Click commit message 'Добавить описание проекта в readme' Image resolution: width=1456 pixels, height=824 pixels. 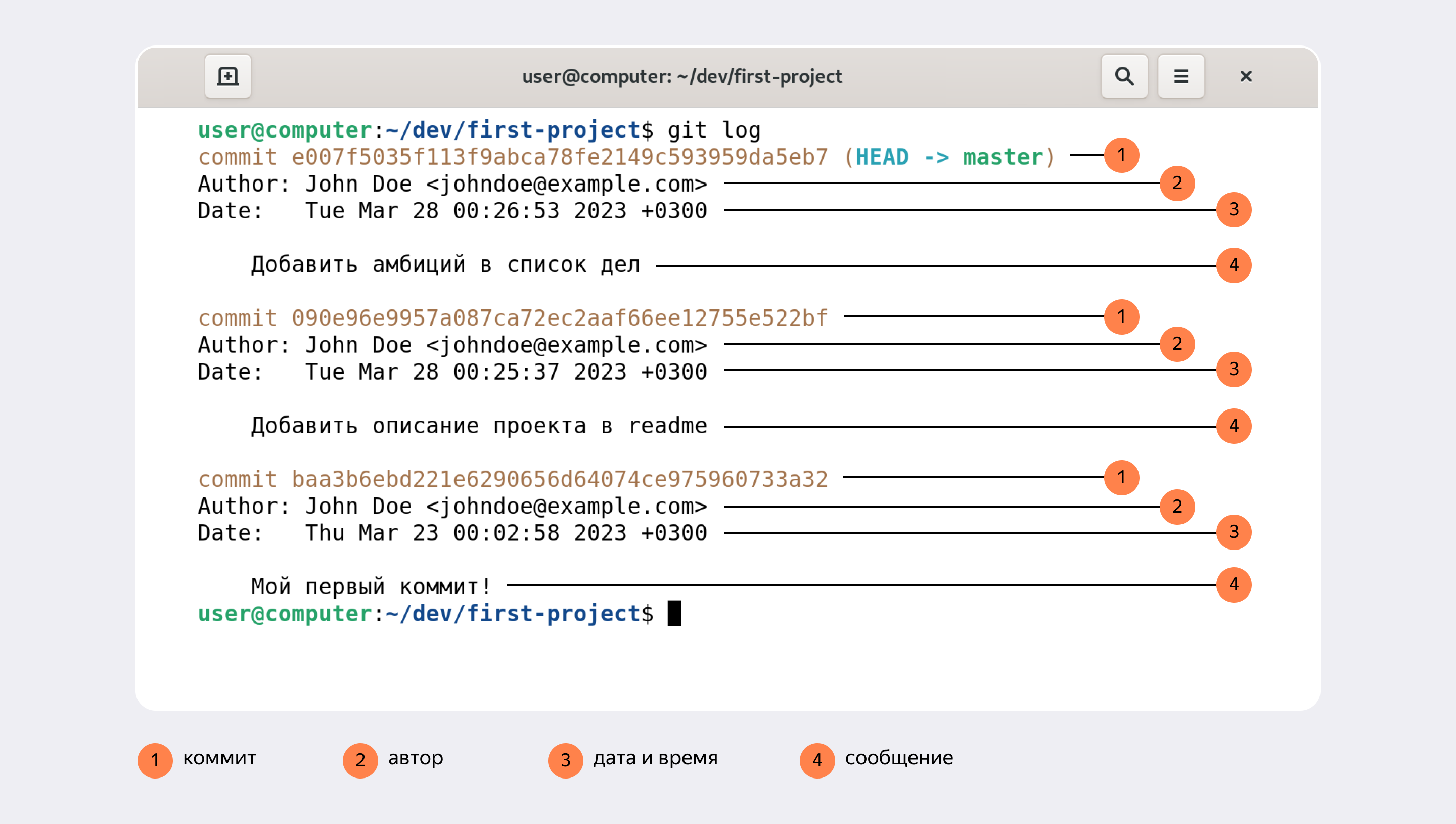479,426
